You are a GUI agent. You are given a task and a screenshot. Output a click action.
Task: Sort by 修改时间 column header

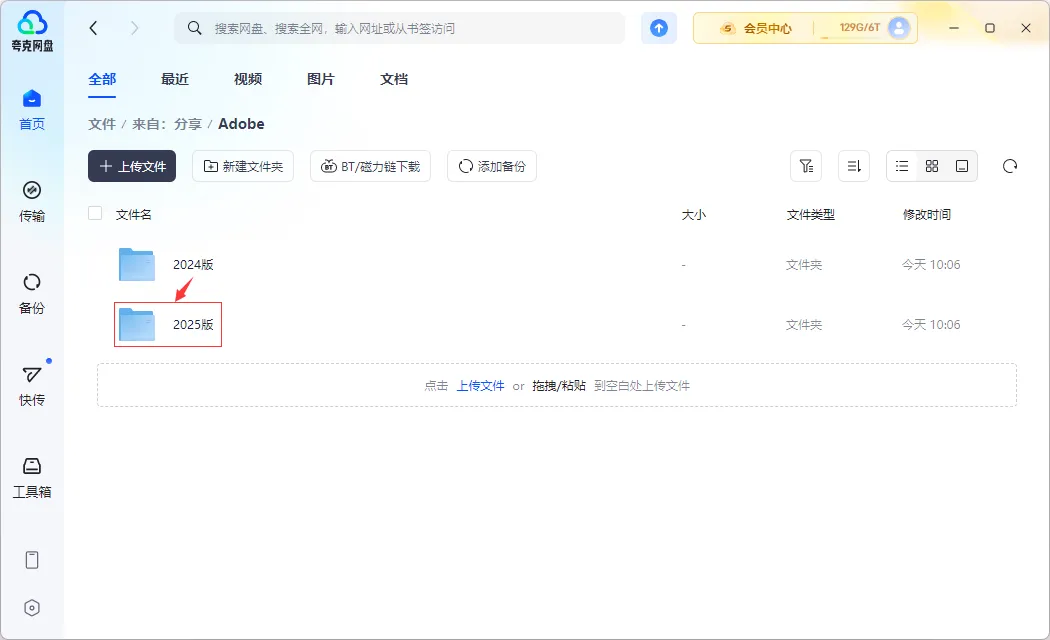(927, 214)
